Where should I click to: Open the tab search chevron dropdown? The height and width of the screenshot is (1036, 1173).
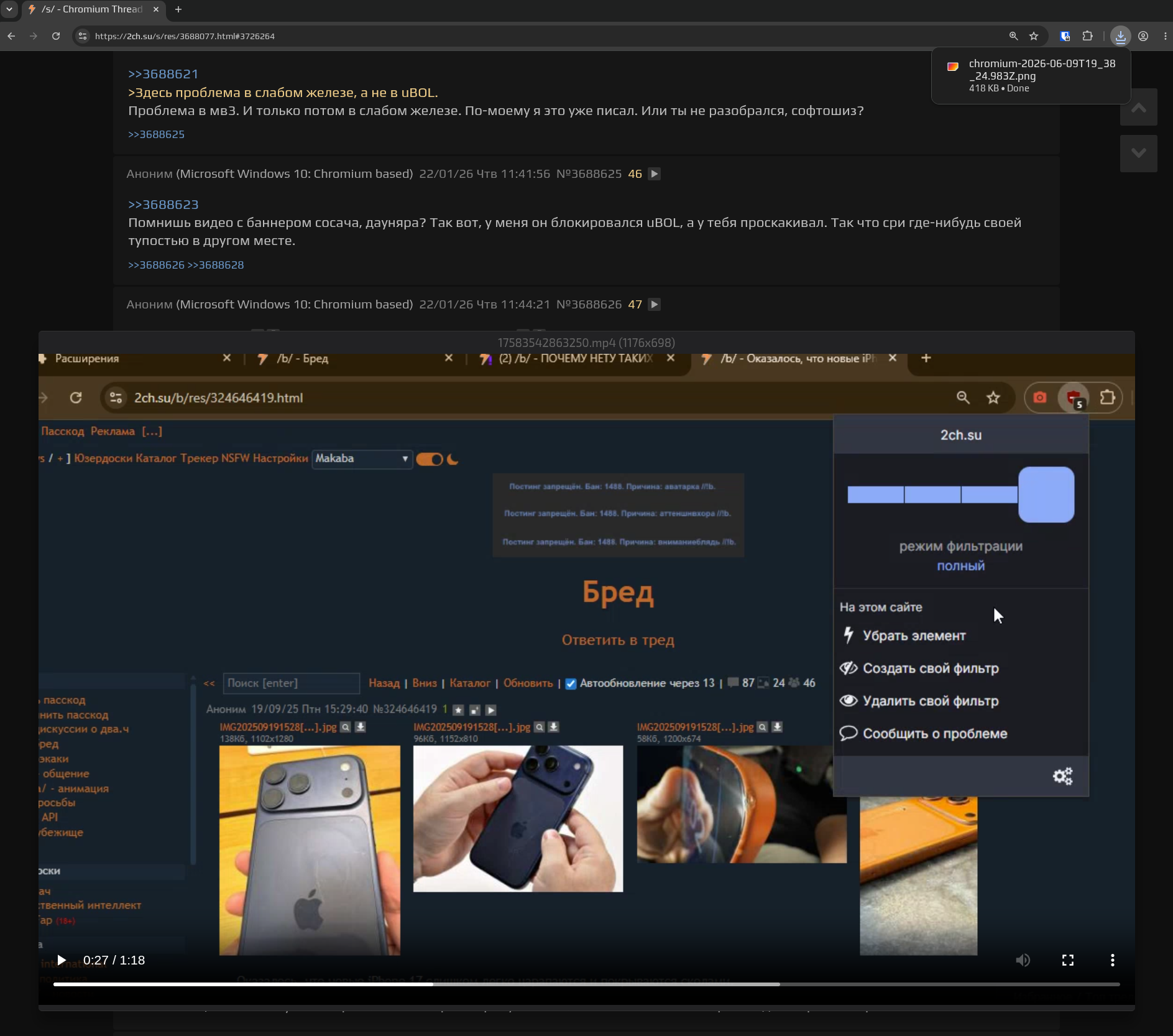tap(9, 9)
